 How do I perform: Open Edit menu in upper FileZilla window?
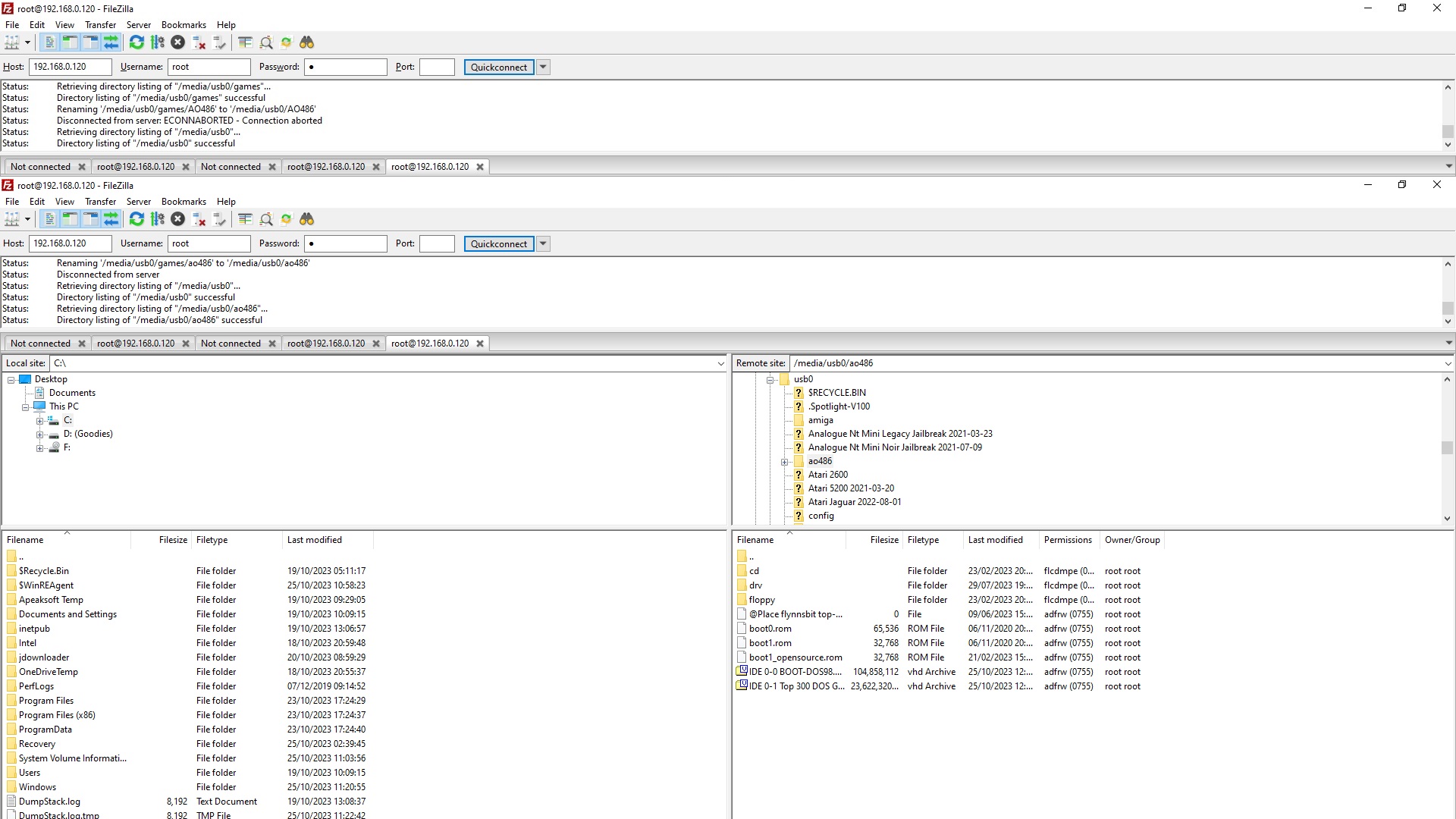[37, 25]
